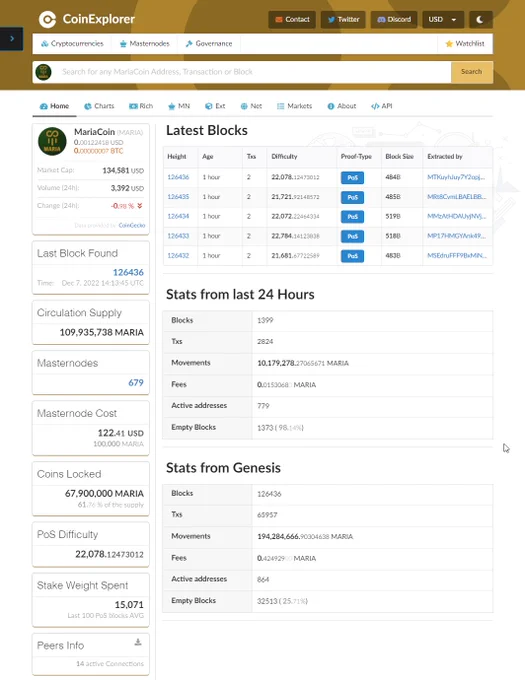
Task: Open the Twitter link button
Action: (x=343, y=20)
